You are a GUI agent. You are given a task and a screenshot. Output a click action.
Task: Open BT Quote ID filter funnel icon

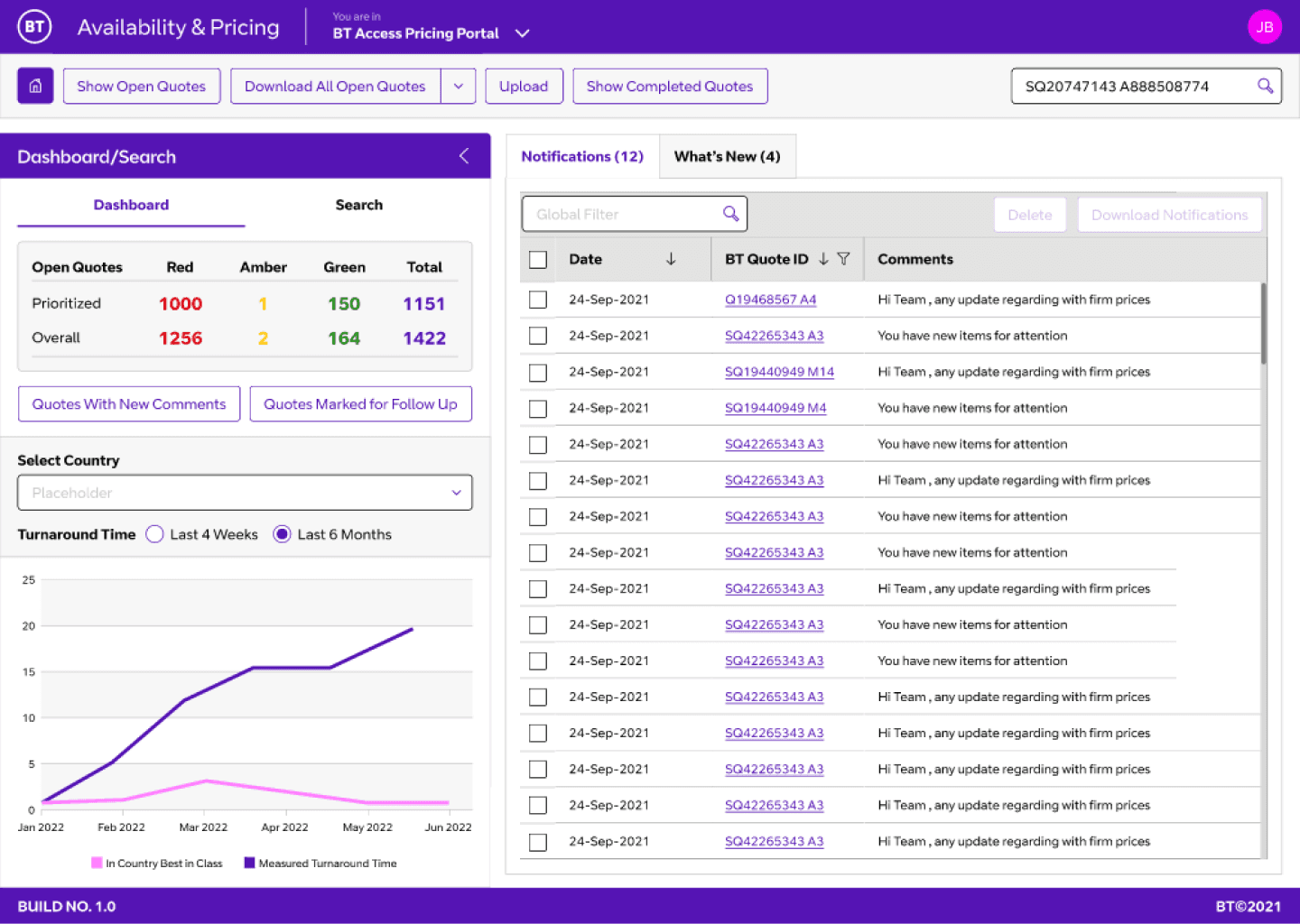click(843, 259)
